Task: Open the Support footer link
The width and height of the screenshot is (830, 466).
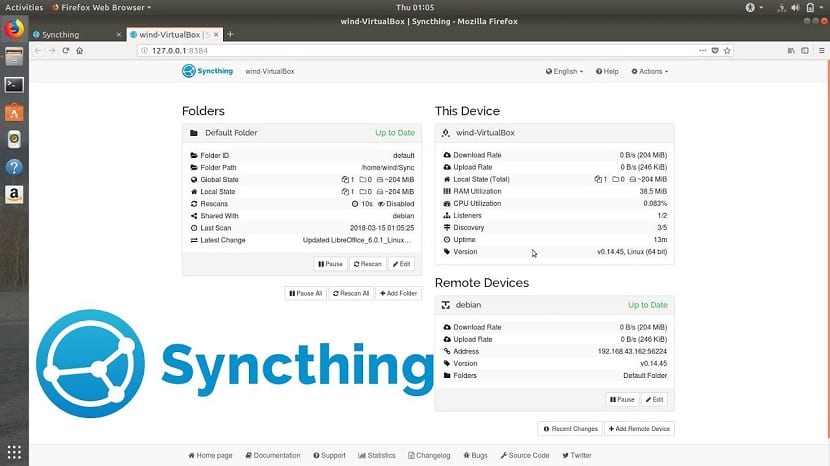Action: (329, 455)
